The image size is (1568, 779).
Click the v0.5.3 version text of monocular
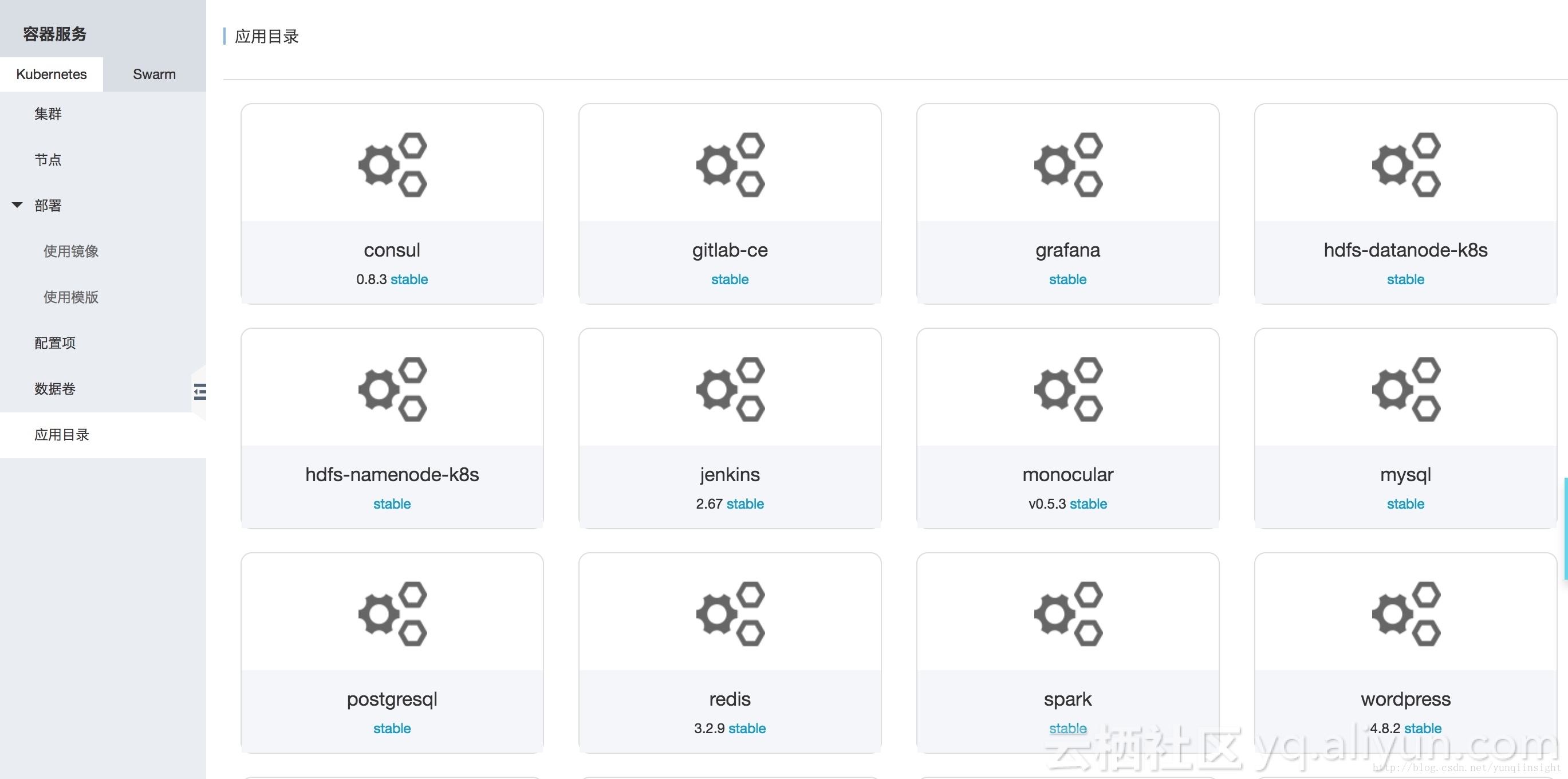(1047, 504)
